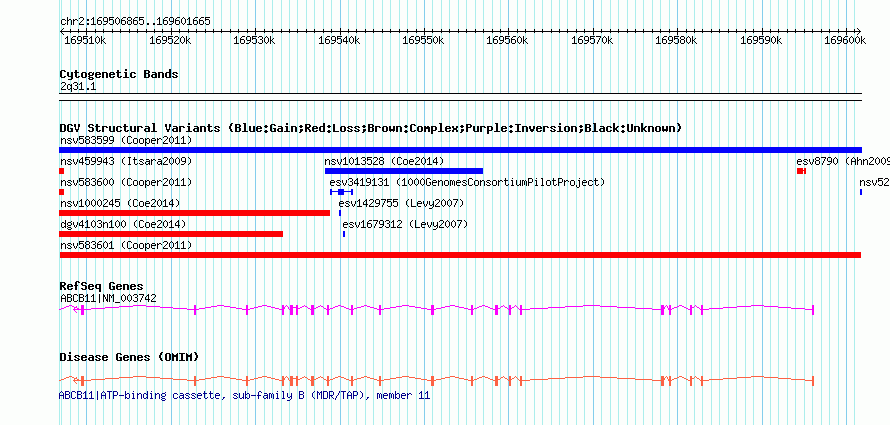Select the blue nsv1013528 gain bar
The image size is (890, 425).
point(404,171)
